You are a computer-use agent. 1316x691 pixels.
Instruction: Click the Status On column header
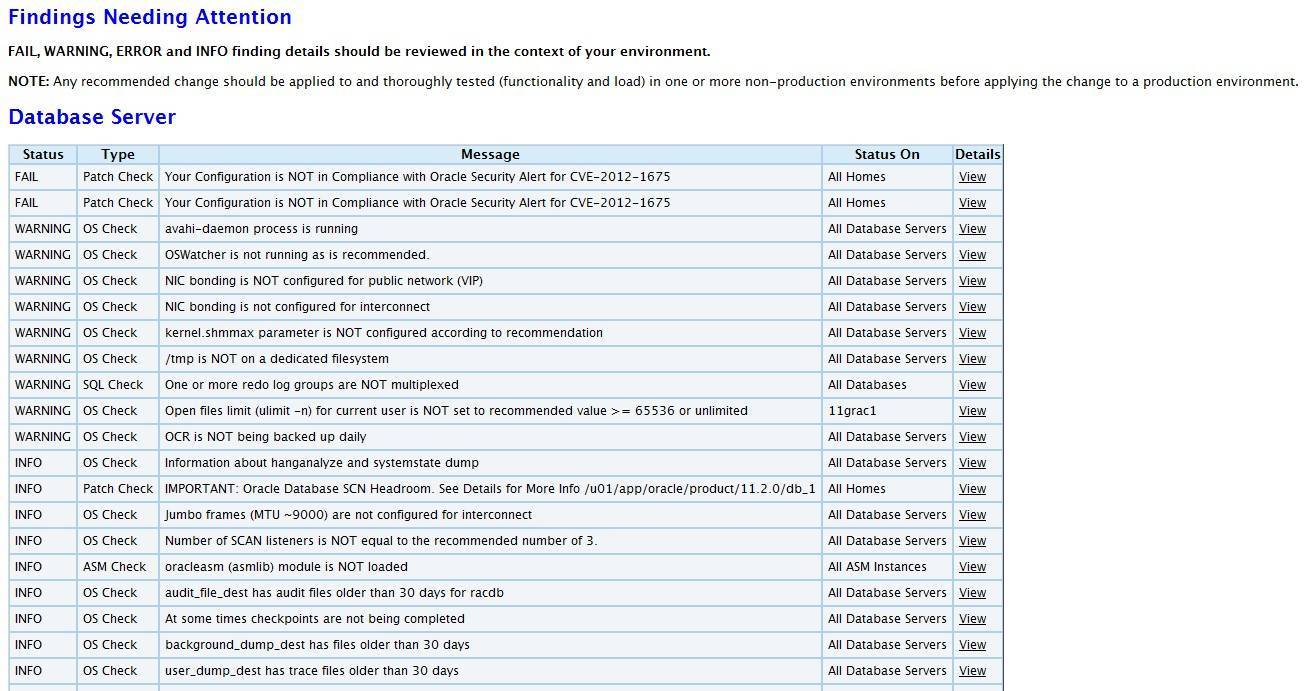[x=886, y=155]
